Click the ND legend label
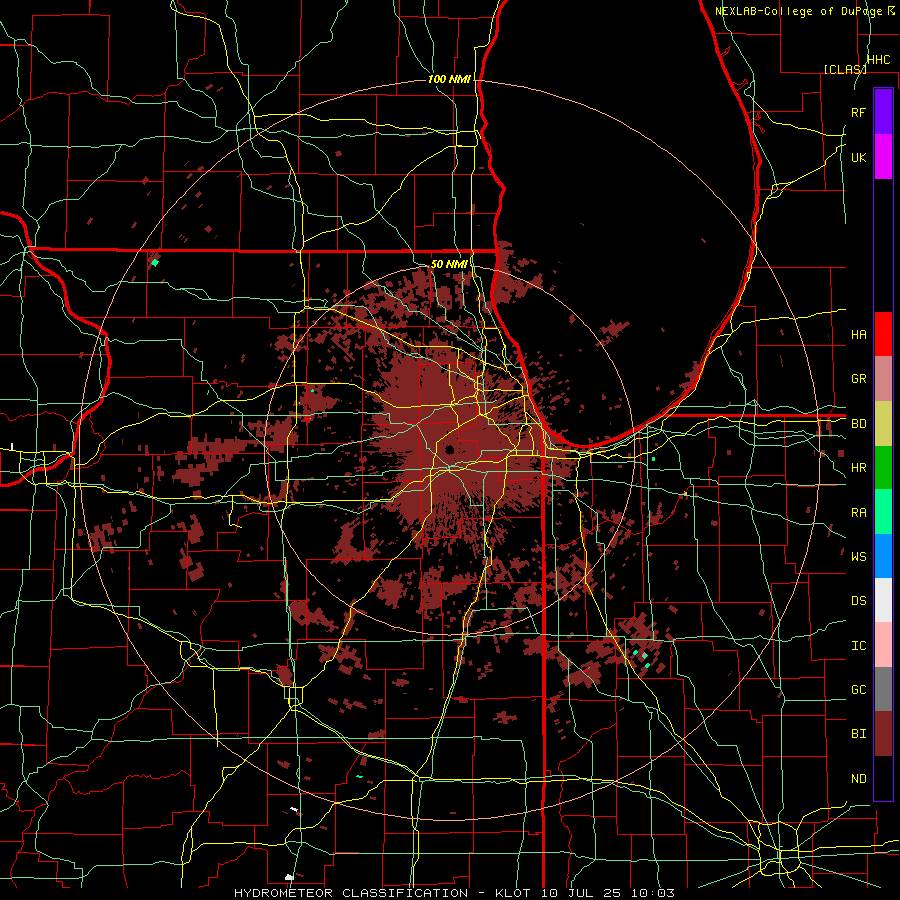Image resolution: width=900 pixels, height=900 pixels. (x=858, y=778)
